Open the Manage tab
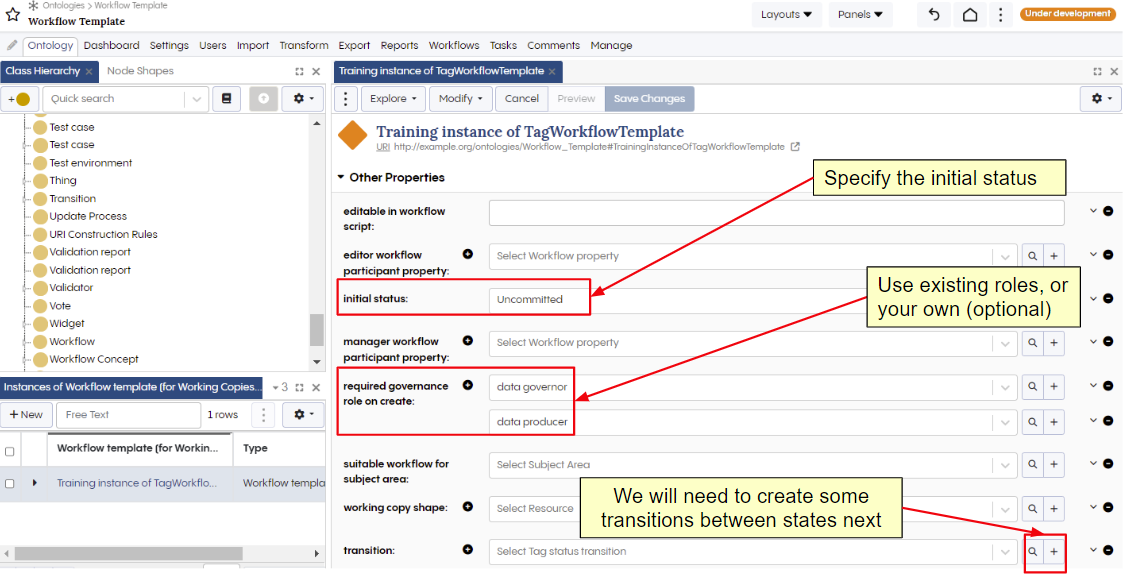 tap(611, 45)
